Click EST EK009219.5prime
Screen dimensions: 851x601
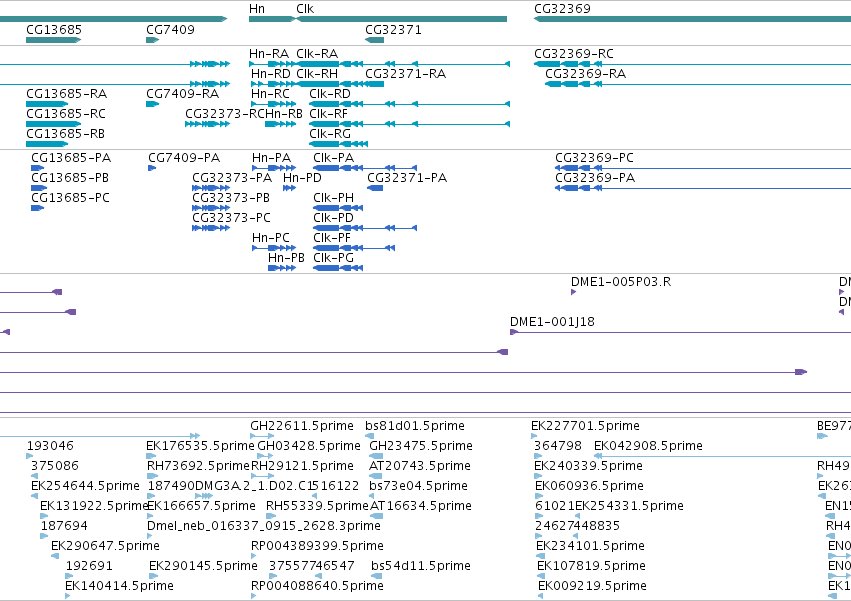pos(592,587)
